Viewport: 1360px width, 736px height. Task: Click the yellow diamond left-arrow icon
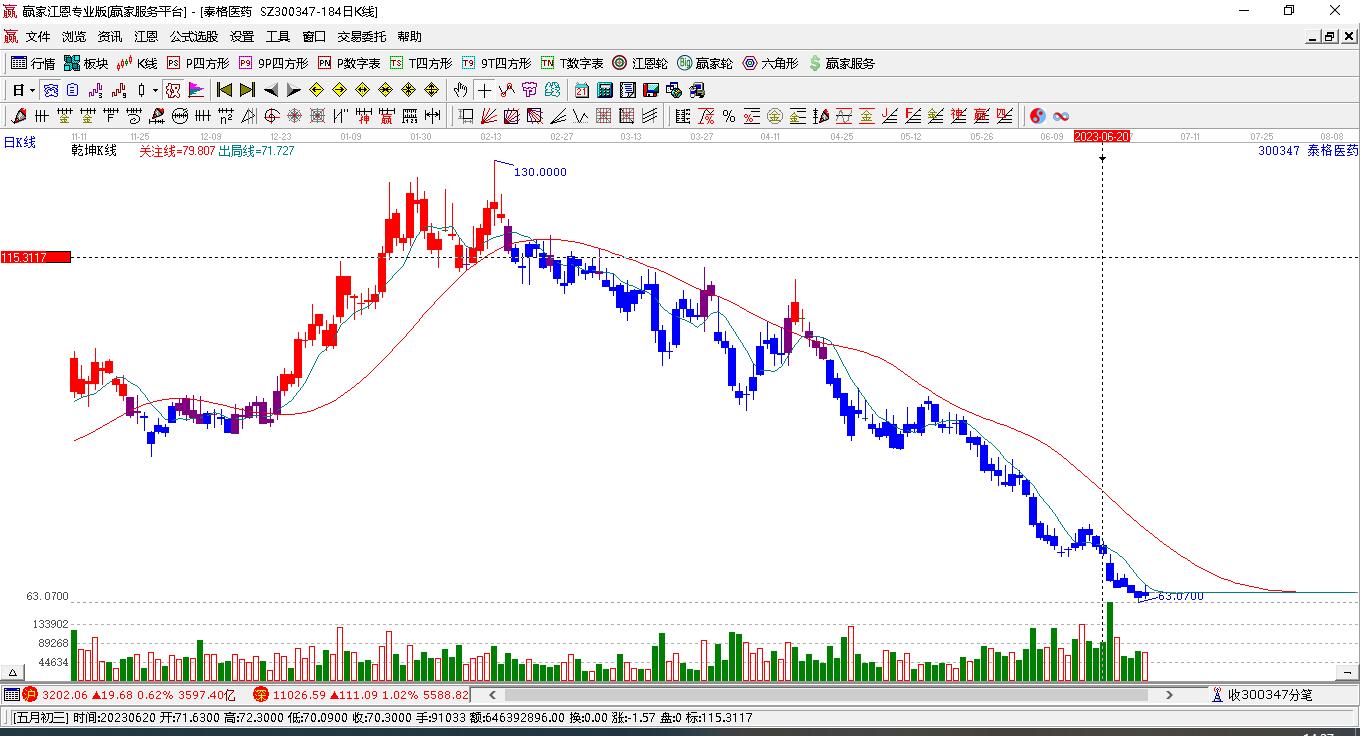tap(316, 90)
